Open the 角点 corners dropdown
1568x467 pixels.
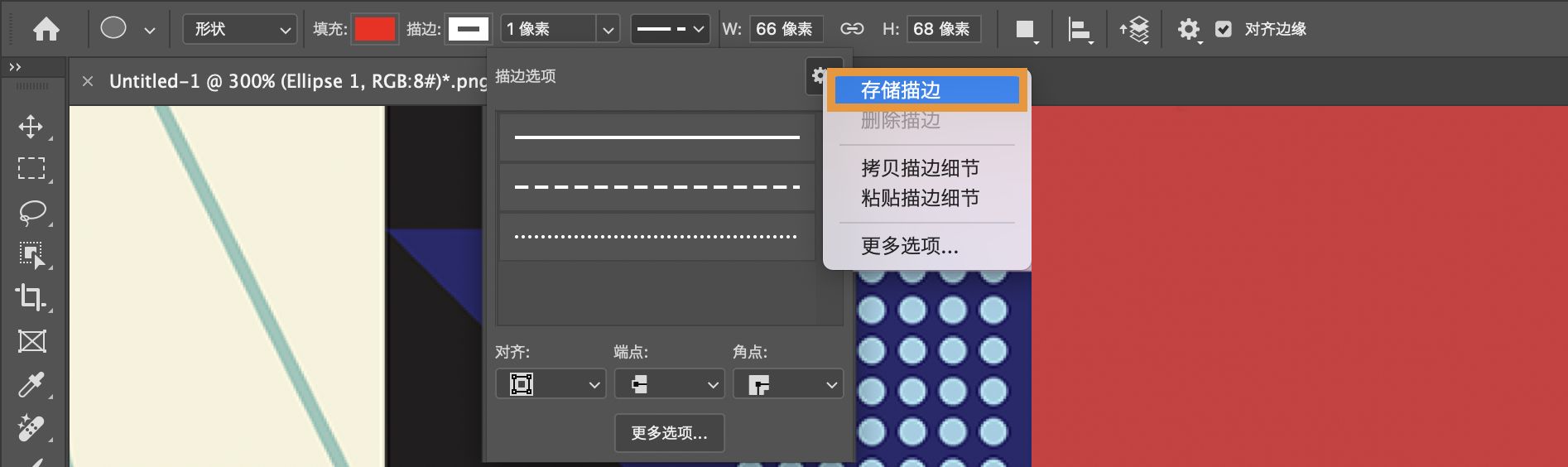tap(788, 384)
